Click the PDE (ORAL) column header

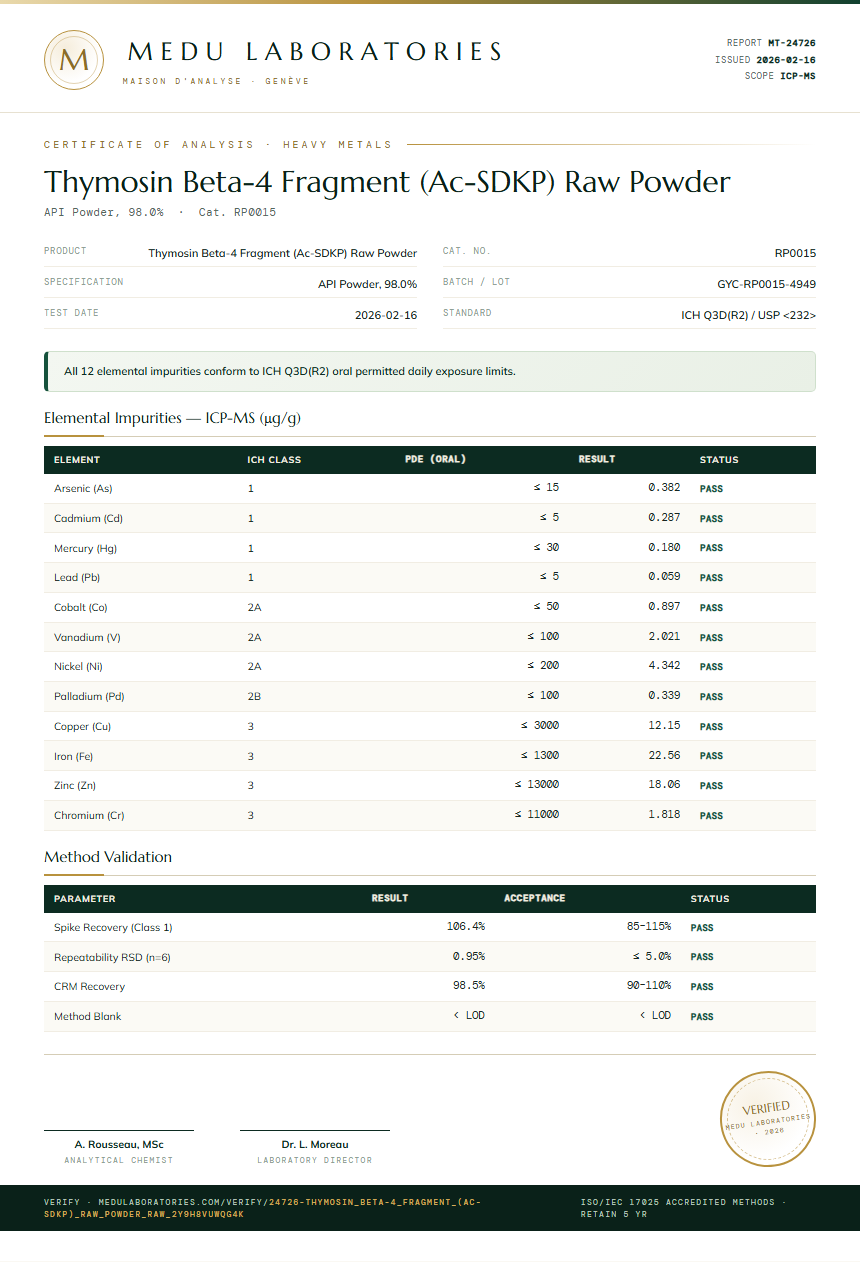coord(435,460)
